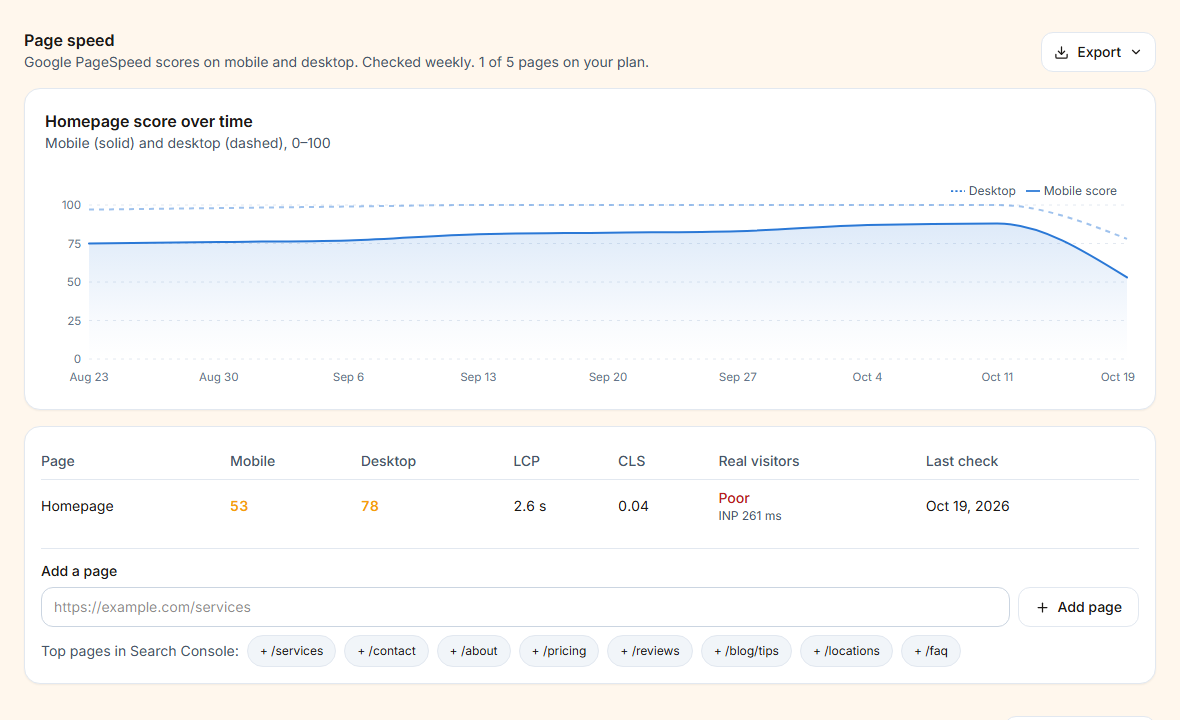Click the Export download icon

(x=1061, y=52)
